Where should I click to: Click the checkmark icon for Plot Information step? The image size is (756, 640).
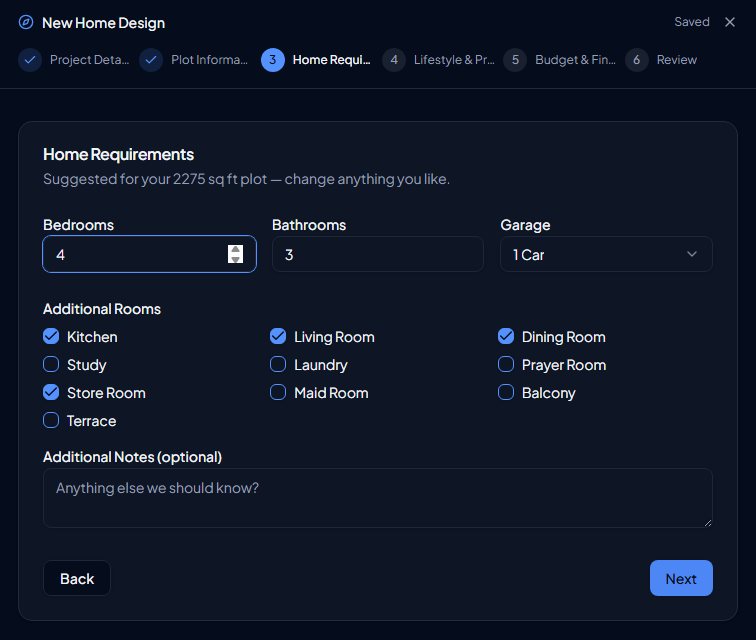(151, 60)
